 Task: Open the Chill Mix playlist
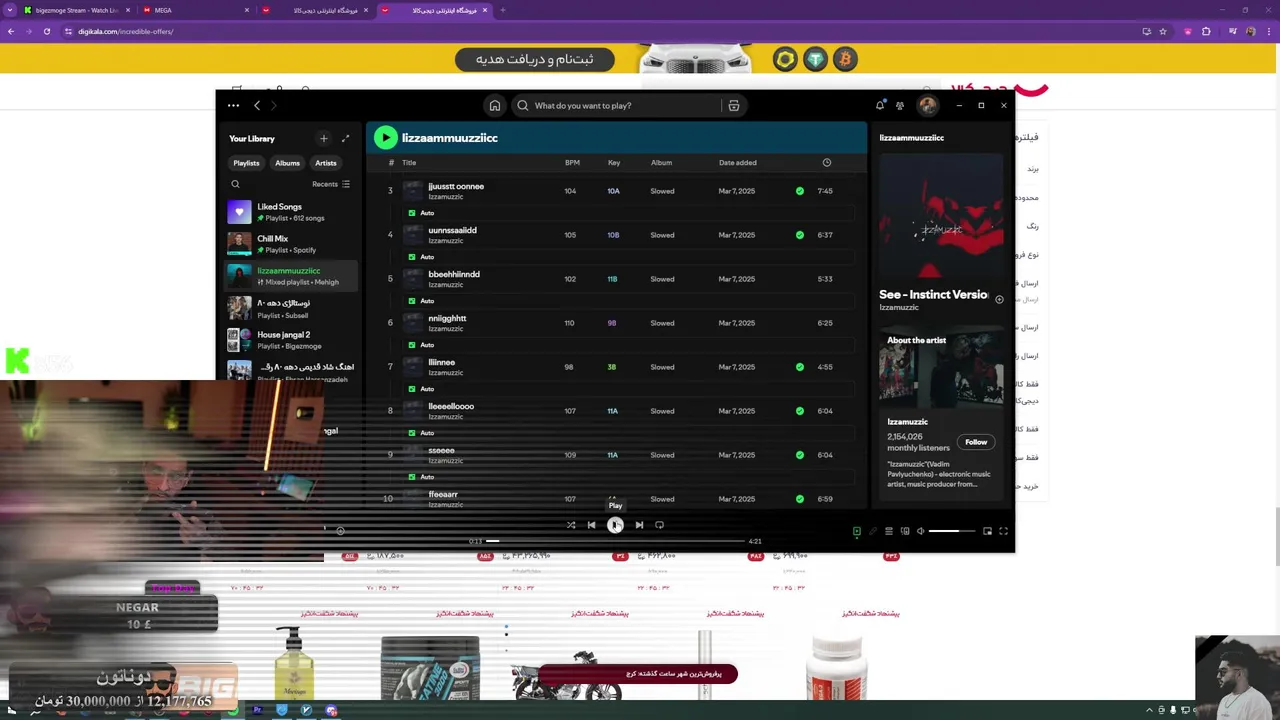[291, 244]
